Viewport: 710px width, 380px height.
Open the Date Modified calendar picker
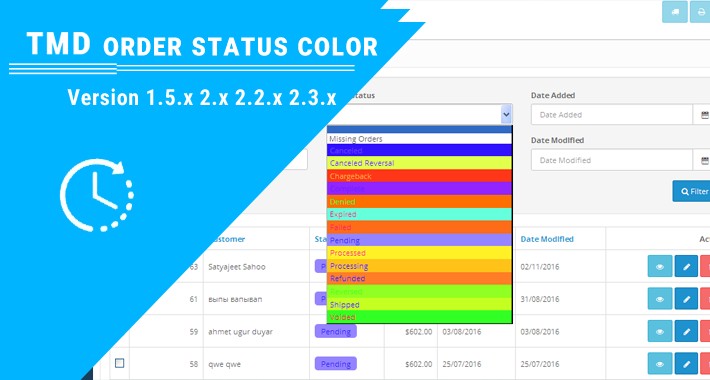pyautogui.click(x=703, y=160)
